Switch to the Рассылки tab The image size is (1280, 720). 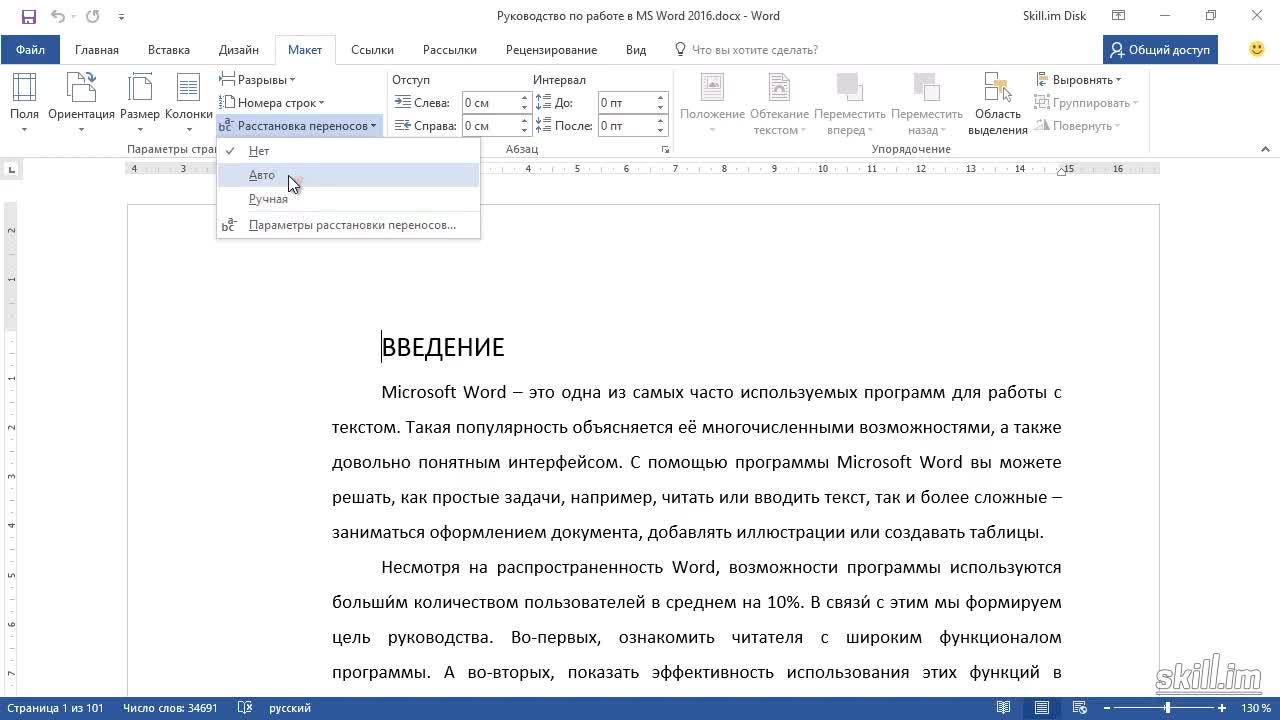tap(450, 49)
